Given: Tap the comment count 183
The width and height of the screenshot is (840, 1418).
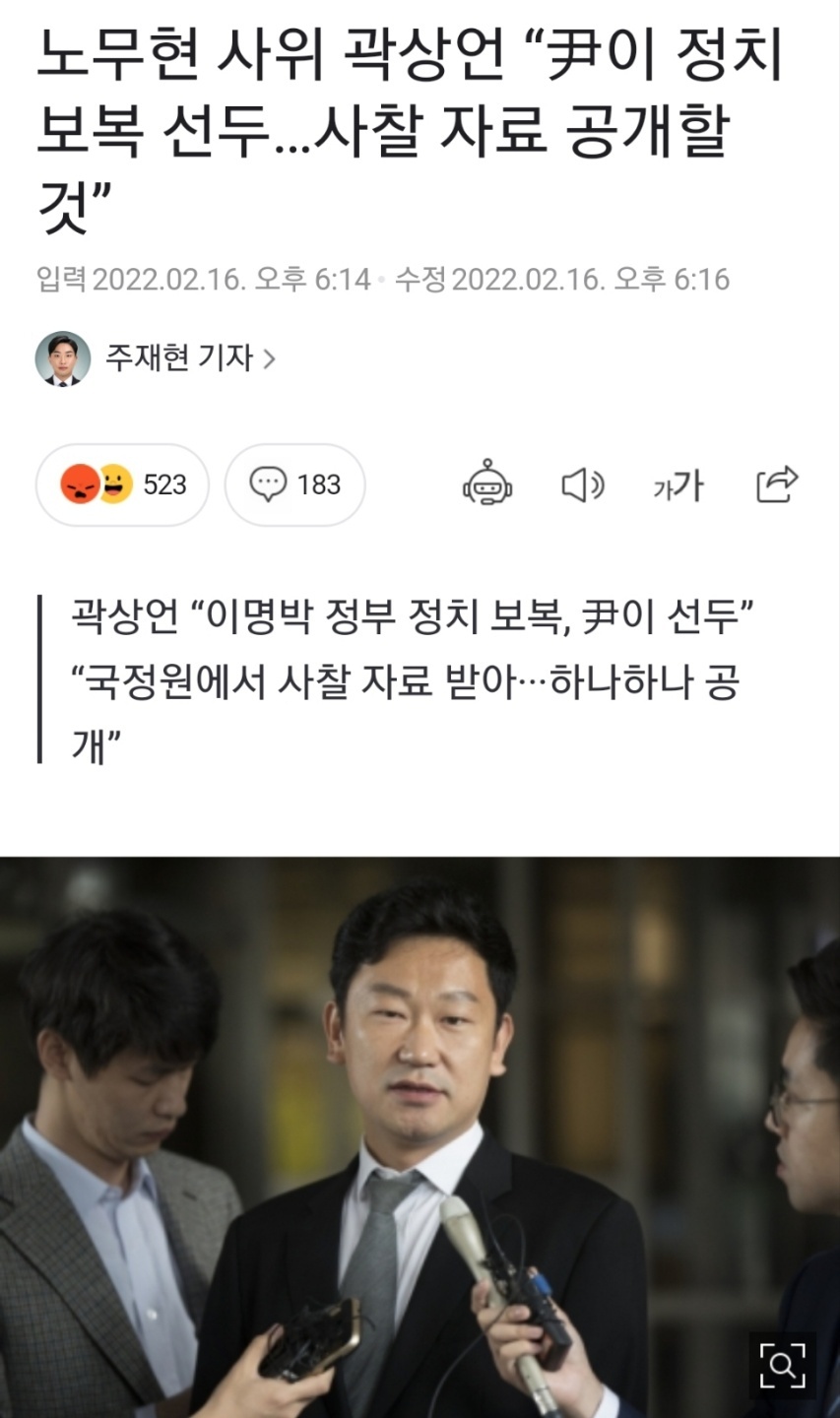Looking at the screenshot, I should tap(319, 484).
